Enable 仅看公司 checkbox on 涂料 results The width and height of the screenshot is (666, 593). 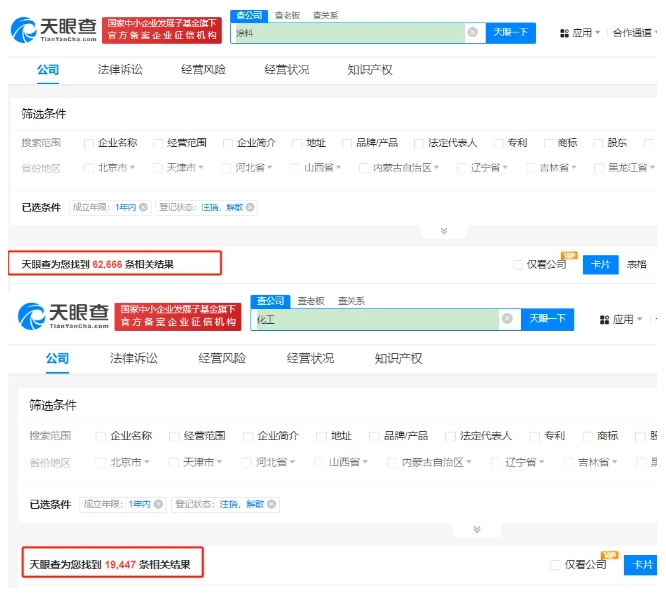tap(517, 265)
